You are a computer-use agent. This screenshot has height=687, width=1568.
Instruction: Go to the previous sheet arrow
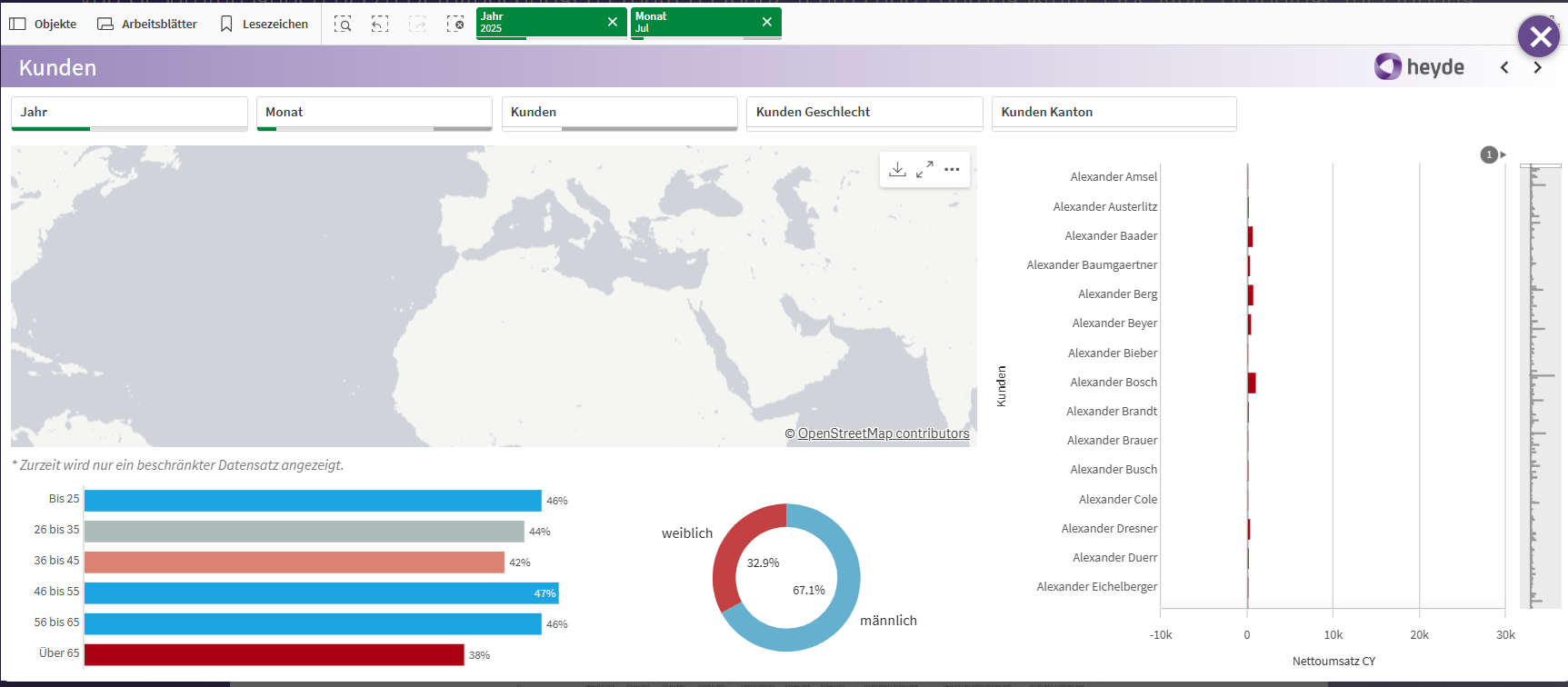coord(1504,68)
